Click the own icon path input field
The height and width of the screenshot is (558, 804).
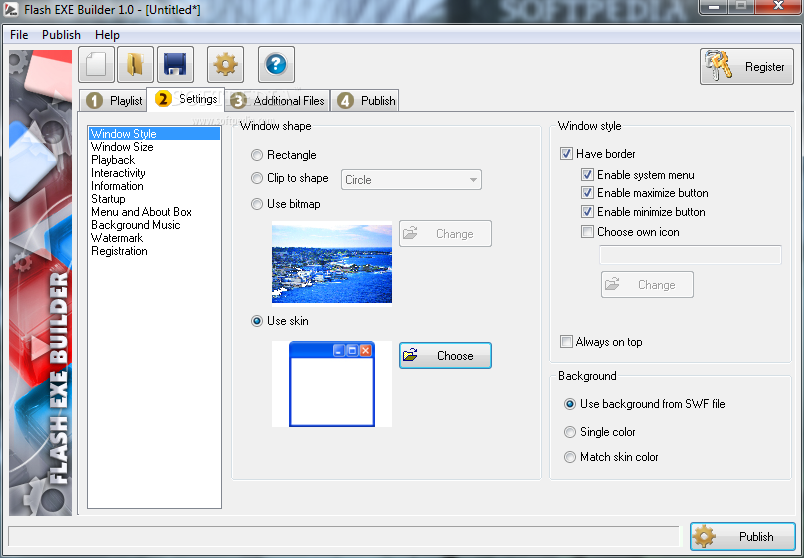(690, 255)
